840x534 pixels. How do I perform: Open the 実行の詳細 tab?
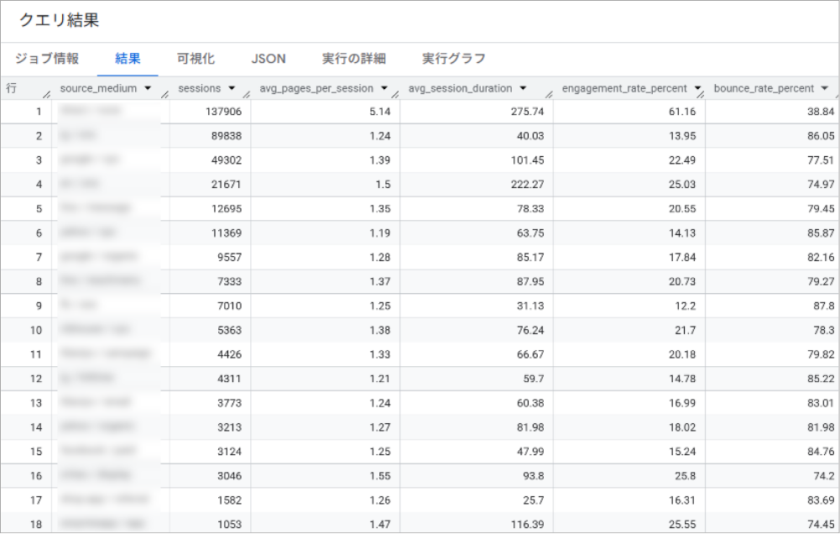[353, 59]
